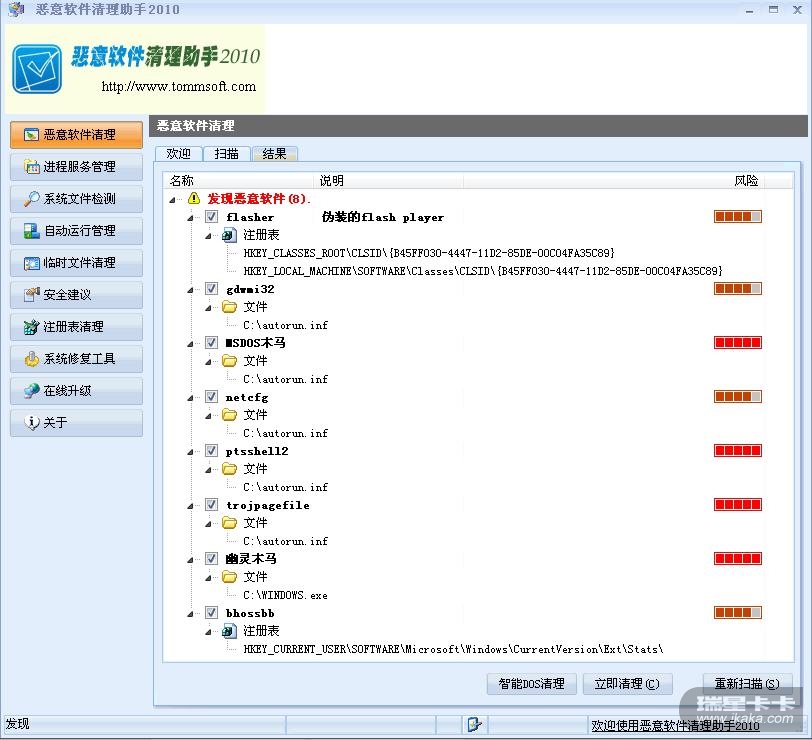
Task: Collapse the ptsshell2 tree node
Action: [190, 452]
